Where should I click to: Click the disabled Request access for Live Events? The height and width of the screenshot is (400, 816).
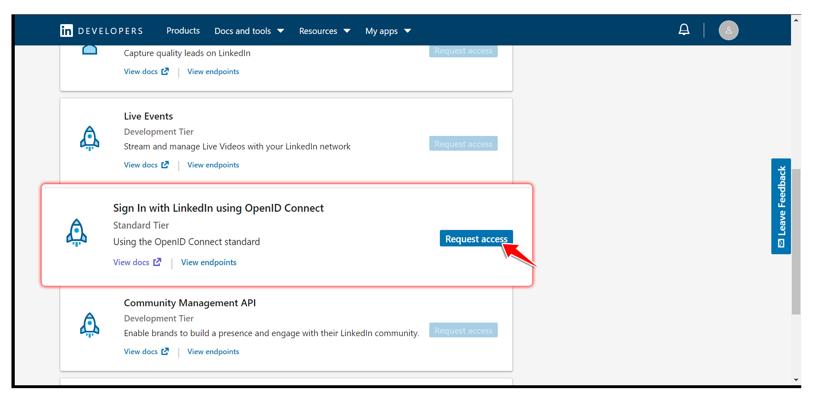tap(463, 144)
